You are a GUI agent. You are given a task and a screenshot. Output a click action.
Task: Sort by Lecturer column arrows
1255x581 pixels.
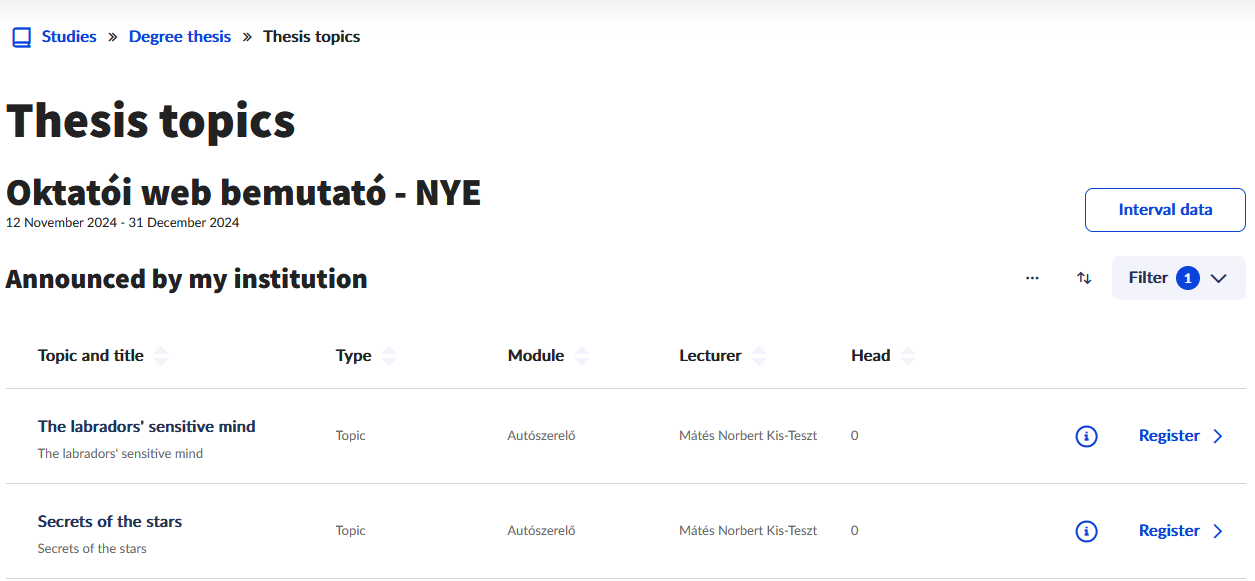759,356
